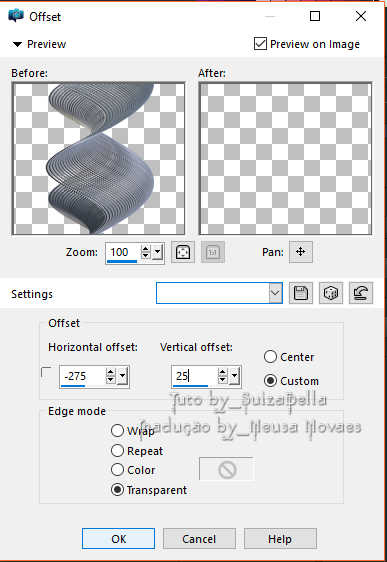Click the Help button

pyautogui.click(x=280, y=539)
